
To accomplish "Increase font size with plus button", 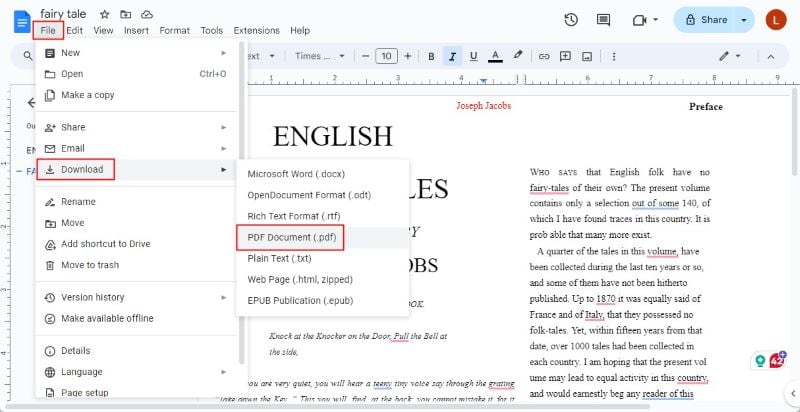I will (407, 56).
